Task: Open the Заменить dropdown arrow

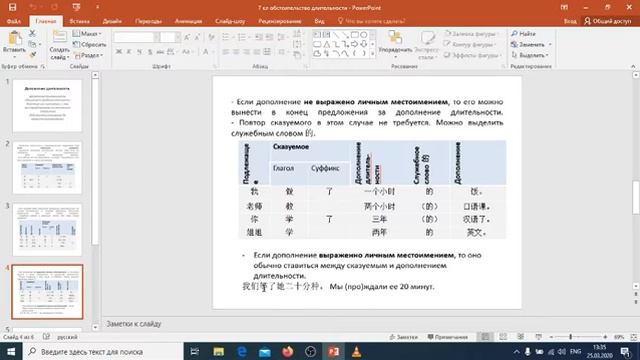Action: pos(550,44)
